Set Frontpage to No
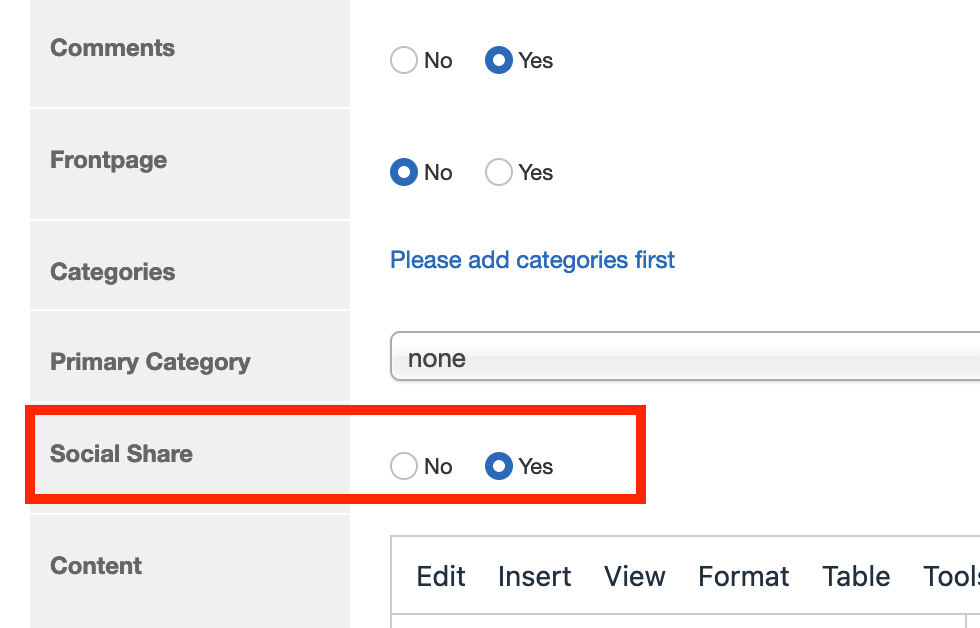Image resolution: width=980 pixels, height=628 pixels. click(404, 173)
